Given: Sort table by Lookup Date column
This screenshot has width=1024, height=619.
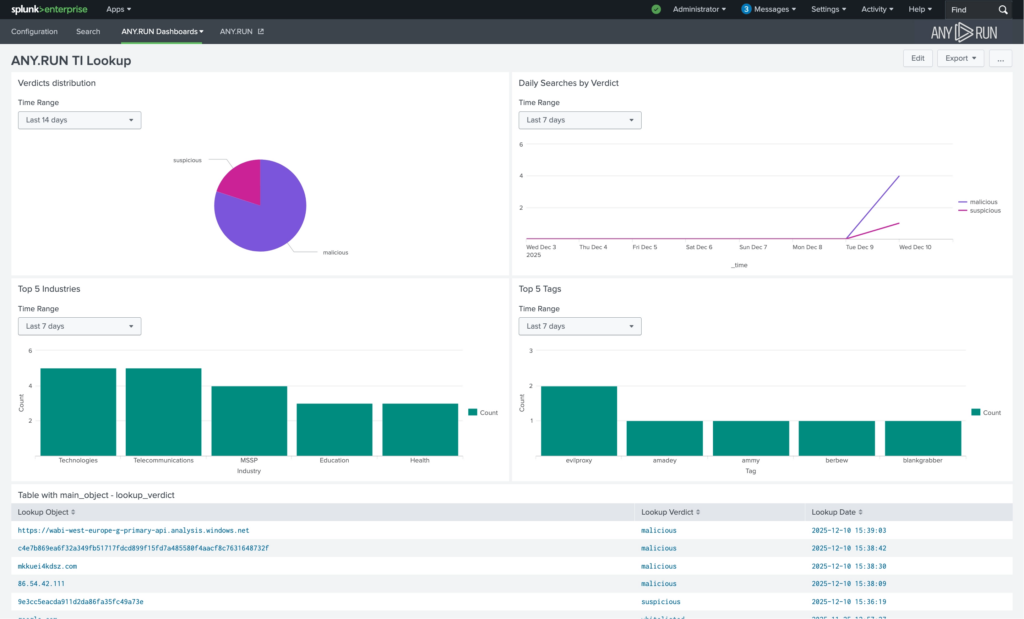Looking at the screenshot, I should click(x=837, y=512).
